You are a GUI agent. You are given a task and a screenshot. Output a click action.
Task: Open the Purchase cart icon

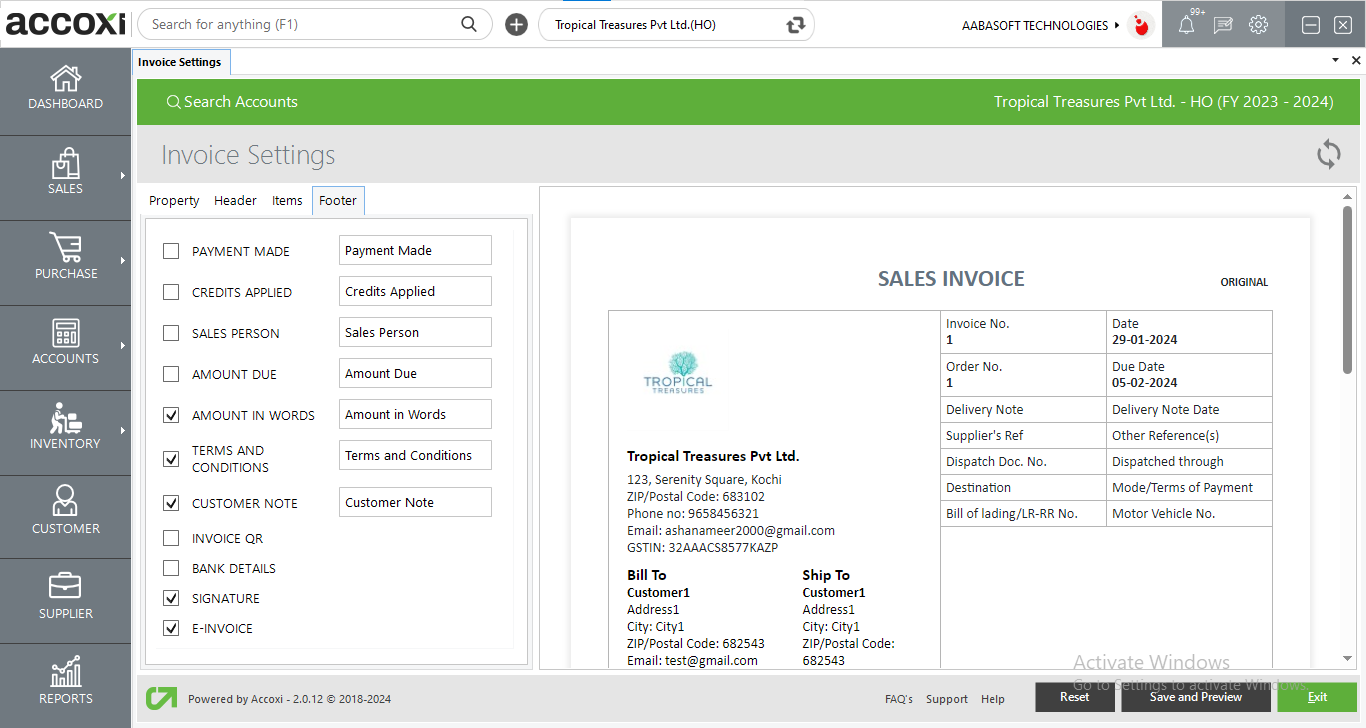point(66,248)
